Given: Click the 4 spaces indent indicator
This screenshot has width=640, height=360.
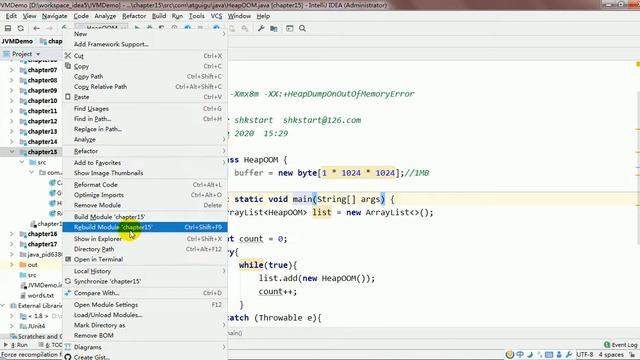Looking at the screenshot, I should click(x=611, y=355).
